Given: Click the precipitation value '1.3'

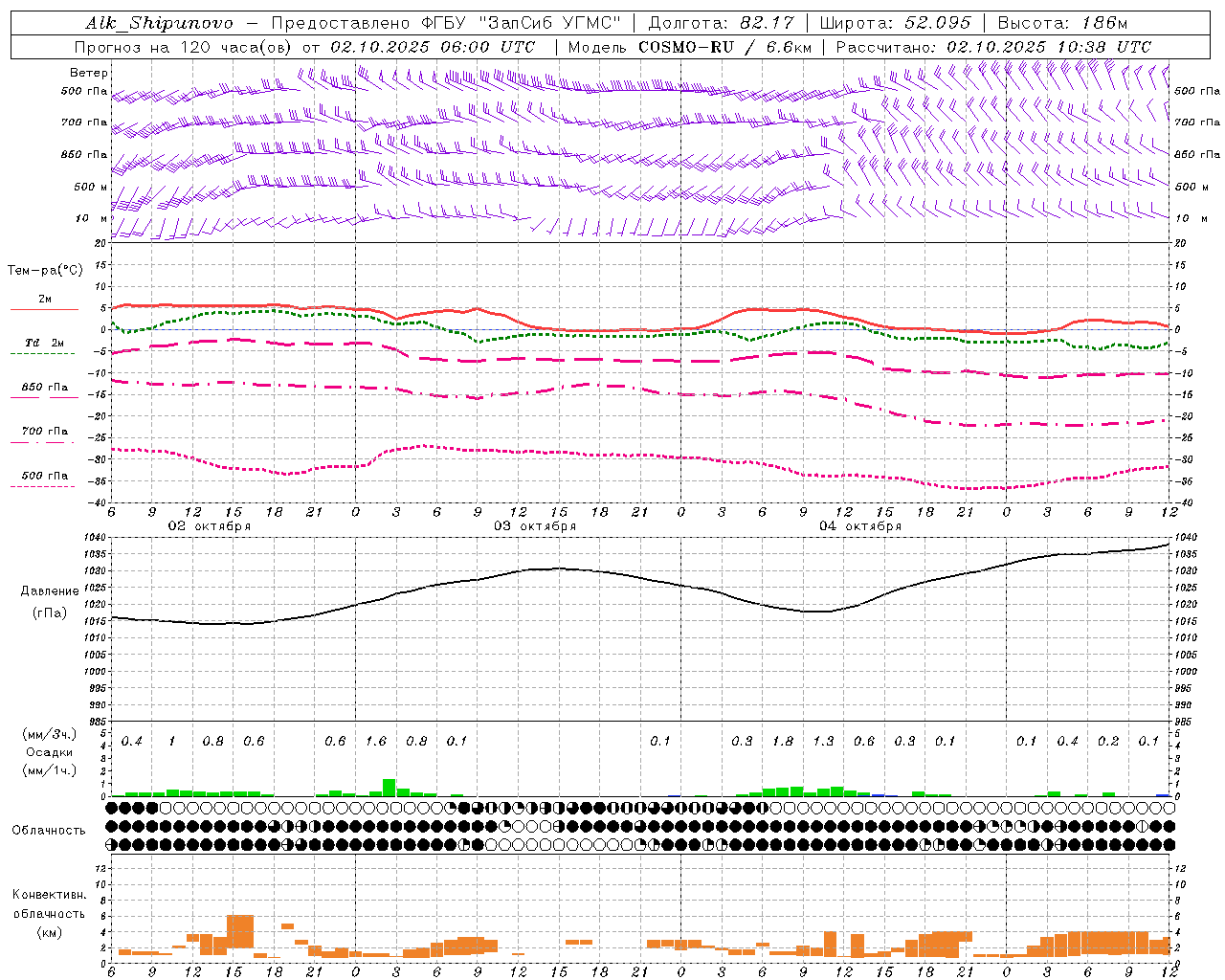Looking at the screenshot, I should 823,742.
